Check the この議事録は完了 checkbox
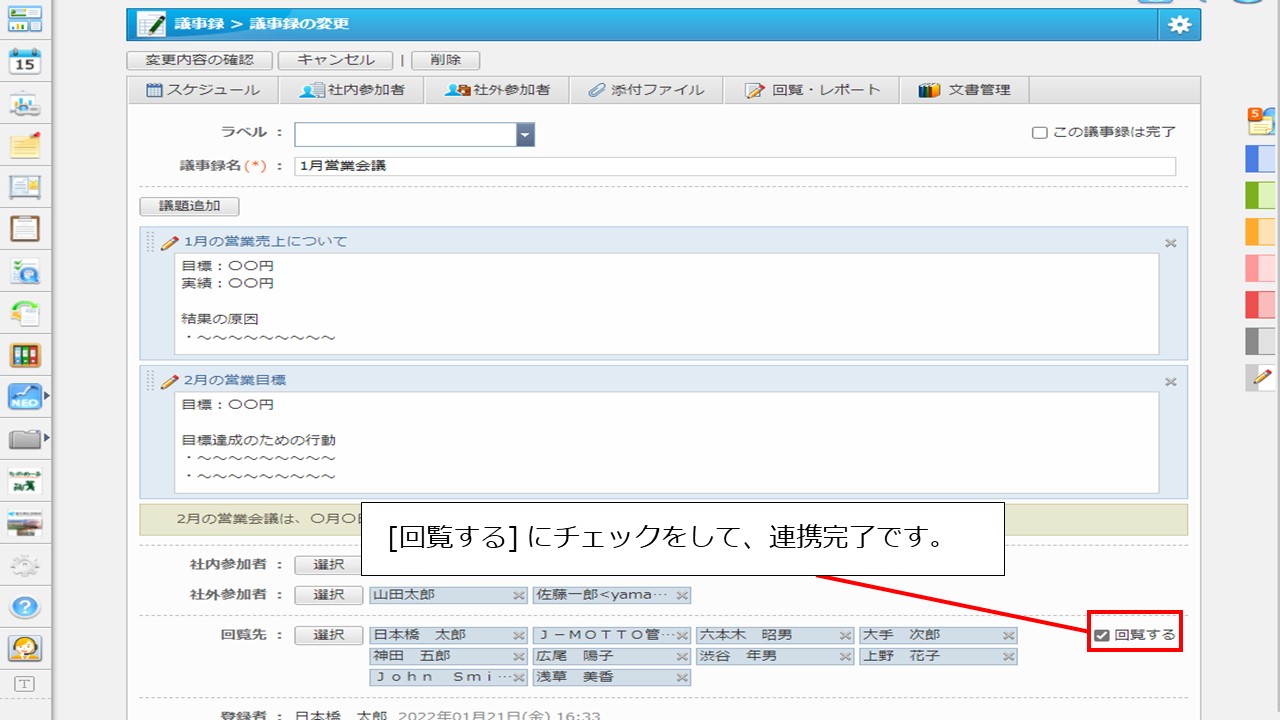1280x720 pixels. pos(1040,133)
